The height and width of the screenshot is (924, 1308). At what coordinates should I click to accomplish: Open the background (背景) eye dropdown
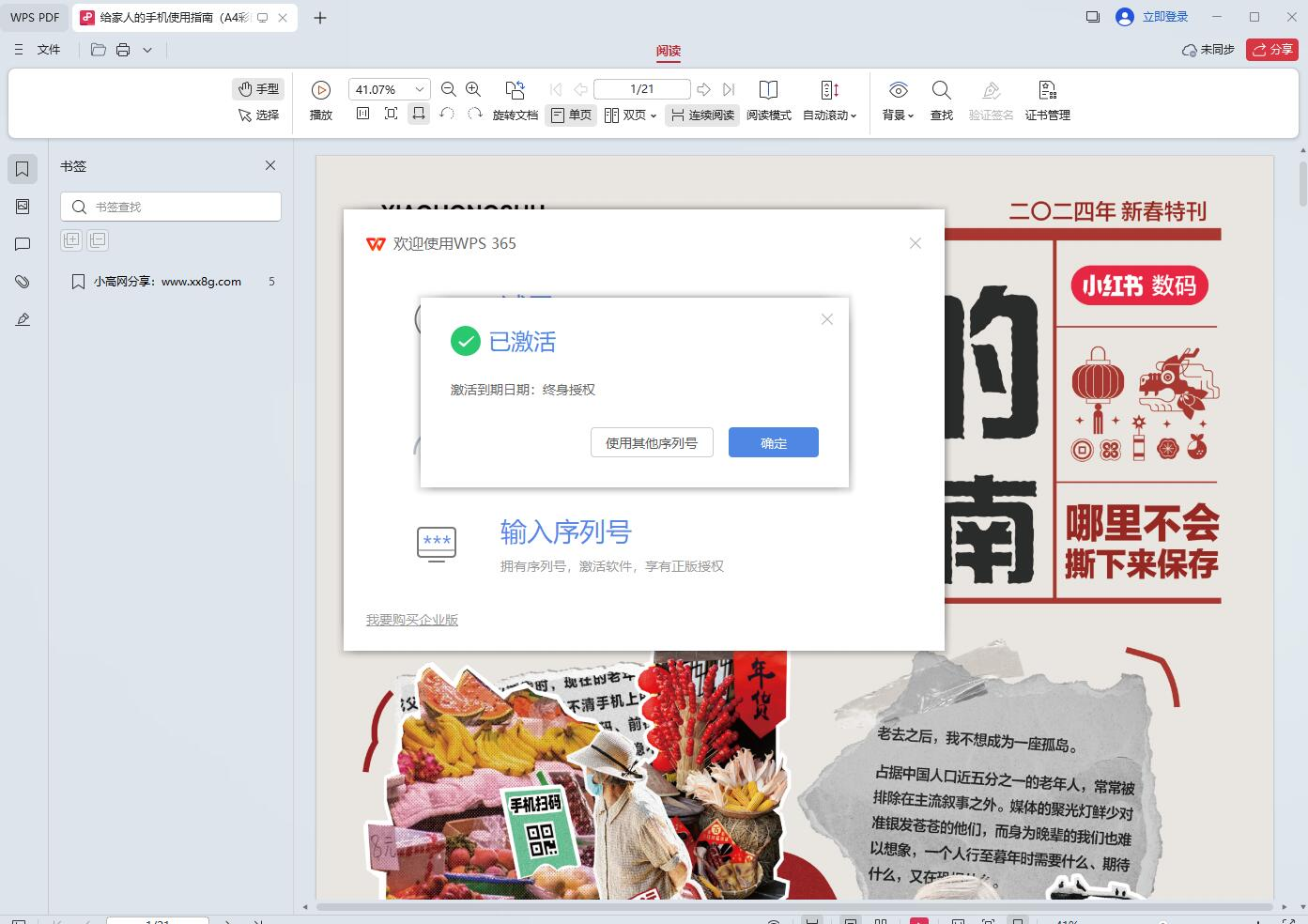coord(899,100)
